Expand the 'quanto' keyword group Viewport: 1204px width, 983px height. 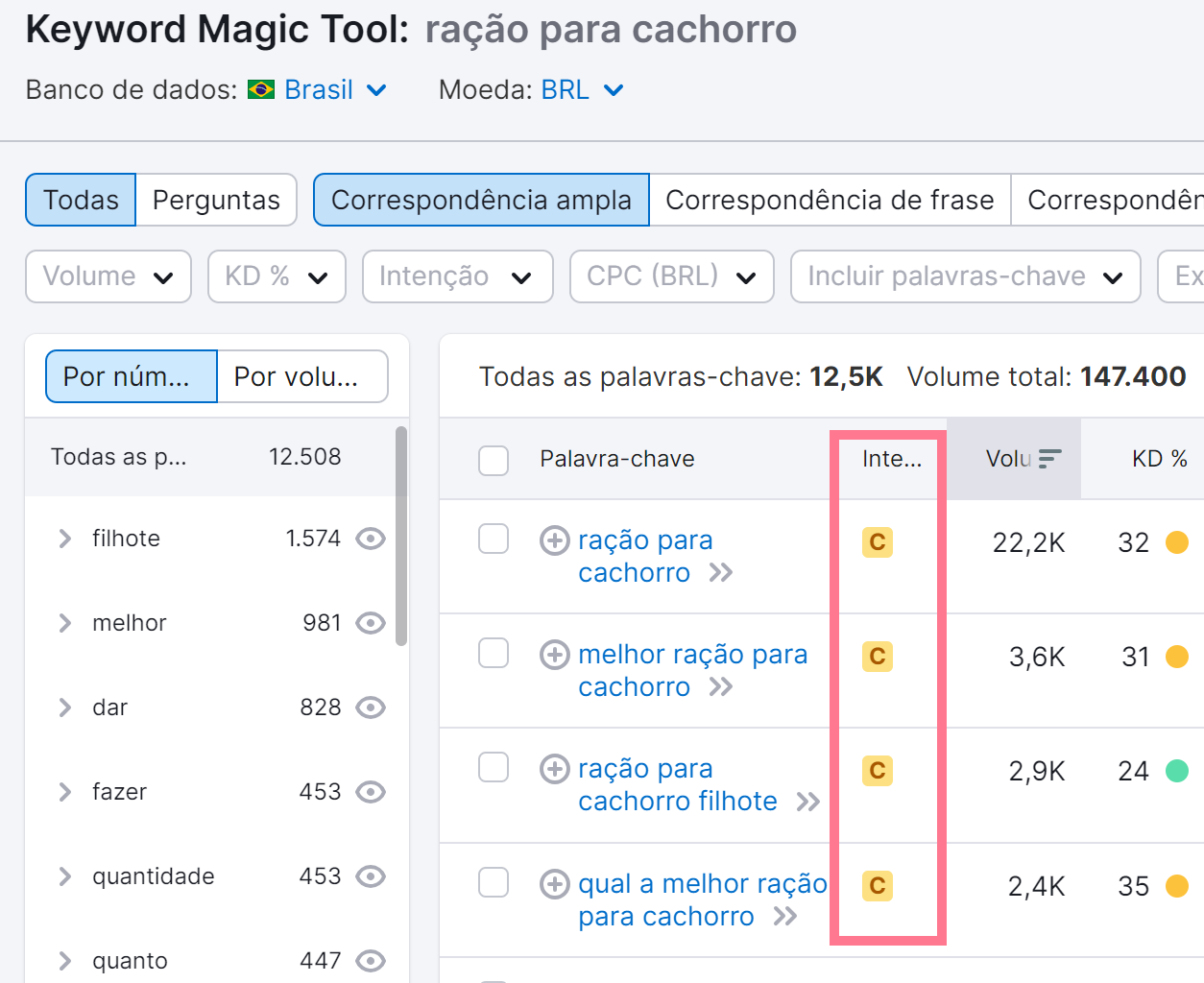pos(65,961)
